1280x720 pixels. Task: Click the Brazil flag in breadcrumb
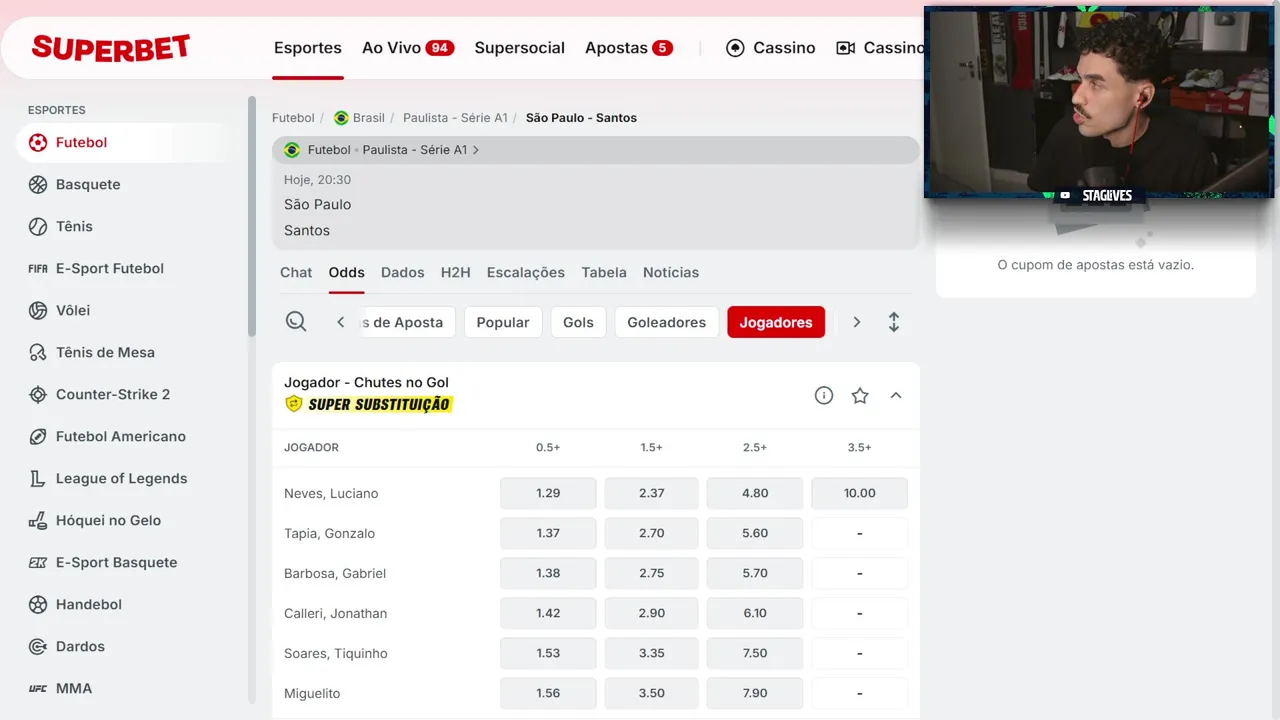point(341,118)
